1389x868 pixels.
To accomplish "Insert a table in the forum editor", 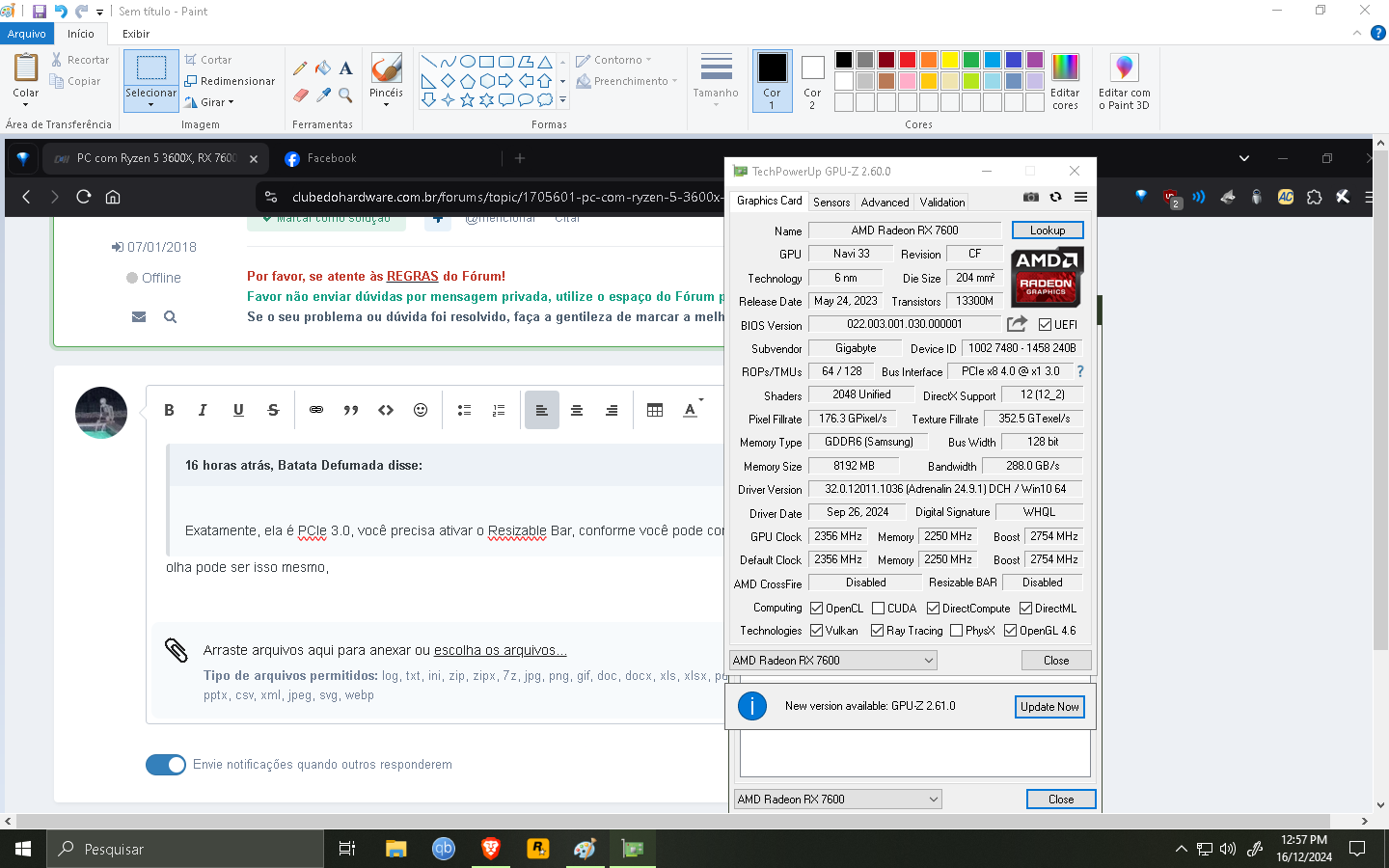I will click(x=655, y=410).
